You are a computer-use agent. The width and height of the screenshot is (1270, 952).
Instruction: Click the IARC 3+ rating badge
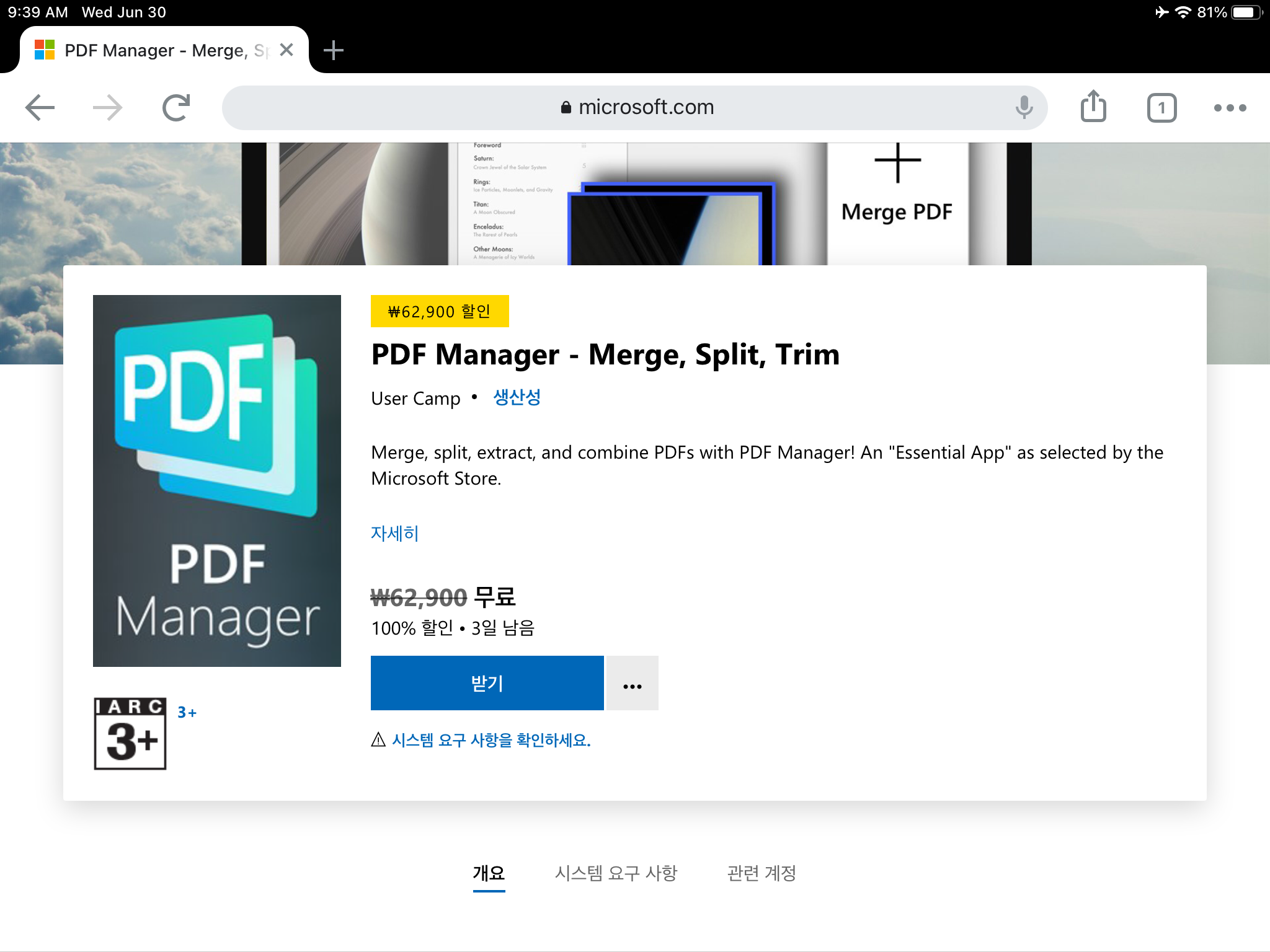tap(130, 734)
